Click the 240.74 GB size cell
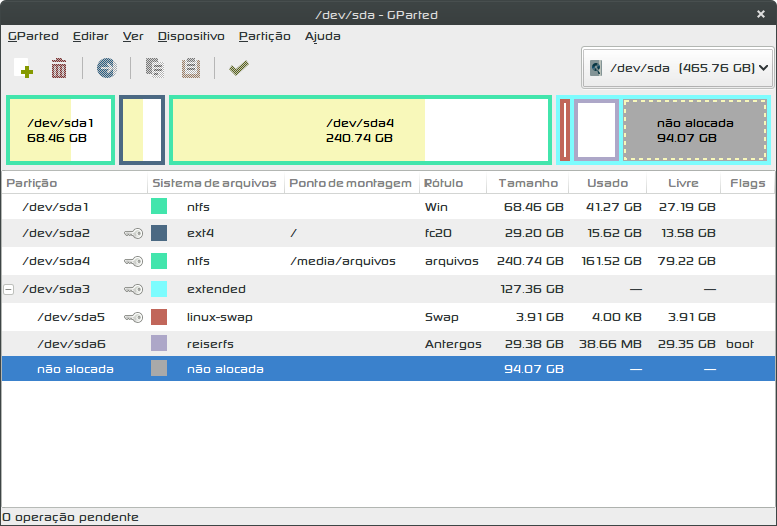Viewport: 777px width, 526px height. (530, 261)
